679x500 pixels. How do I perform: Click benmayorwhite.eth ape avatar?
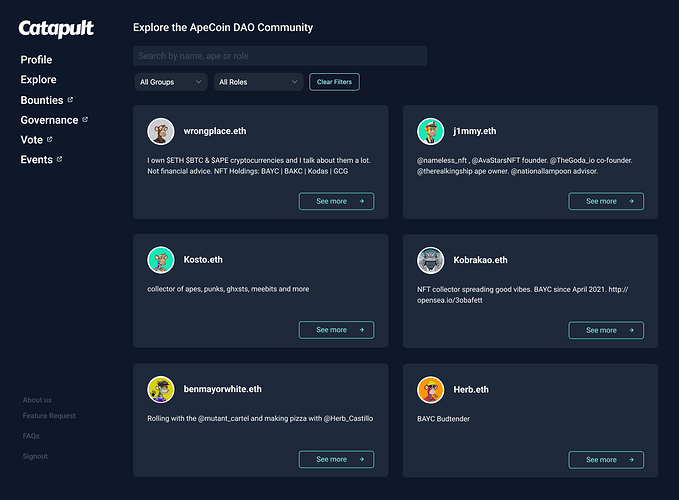(x=161, y=389)
